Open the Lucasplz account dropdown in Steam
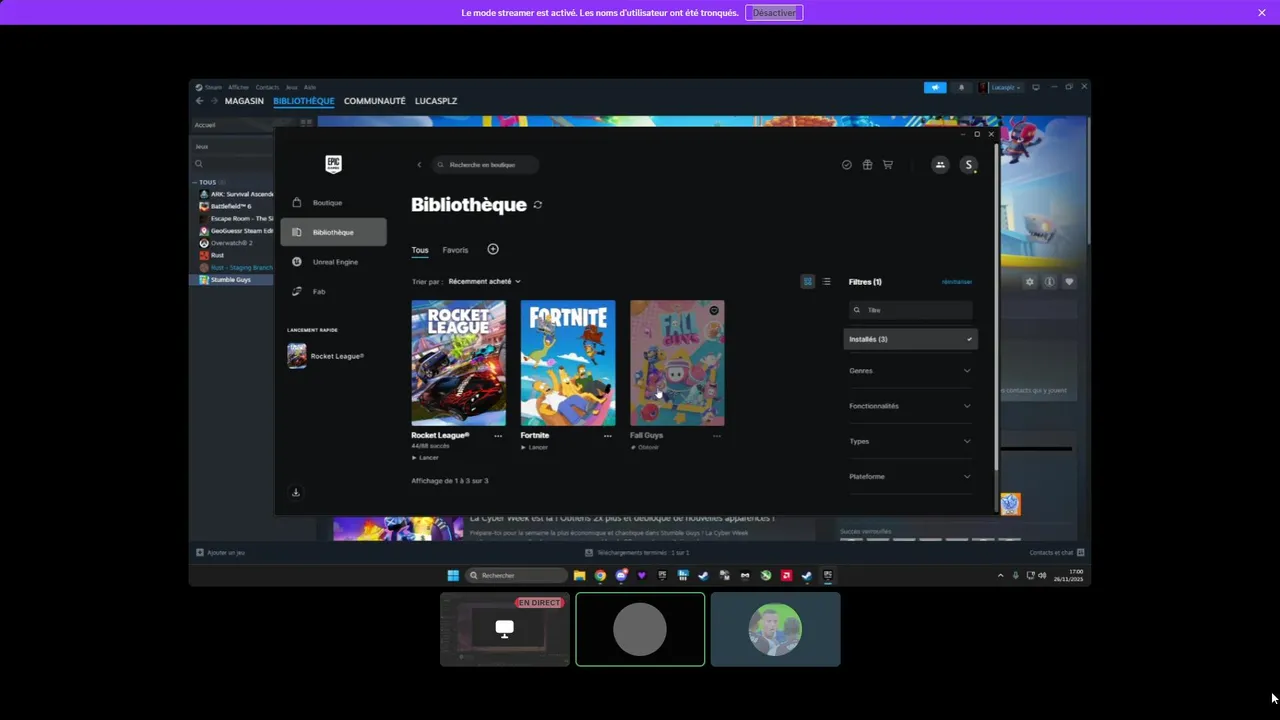The width and height of the screenshot is (1280, 720). [x=1001, y=87]
